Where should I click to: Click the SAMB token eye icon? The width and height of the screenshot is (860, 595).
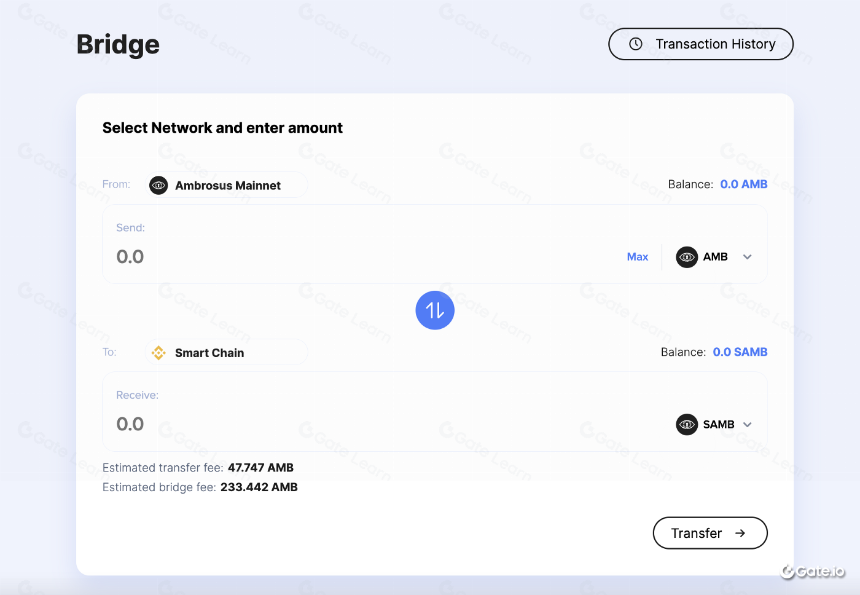[687, 424]
